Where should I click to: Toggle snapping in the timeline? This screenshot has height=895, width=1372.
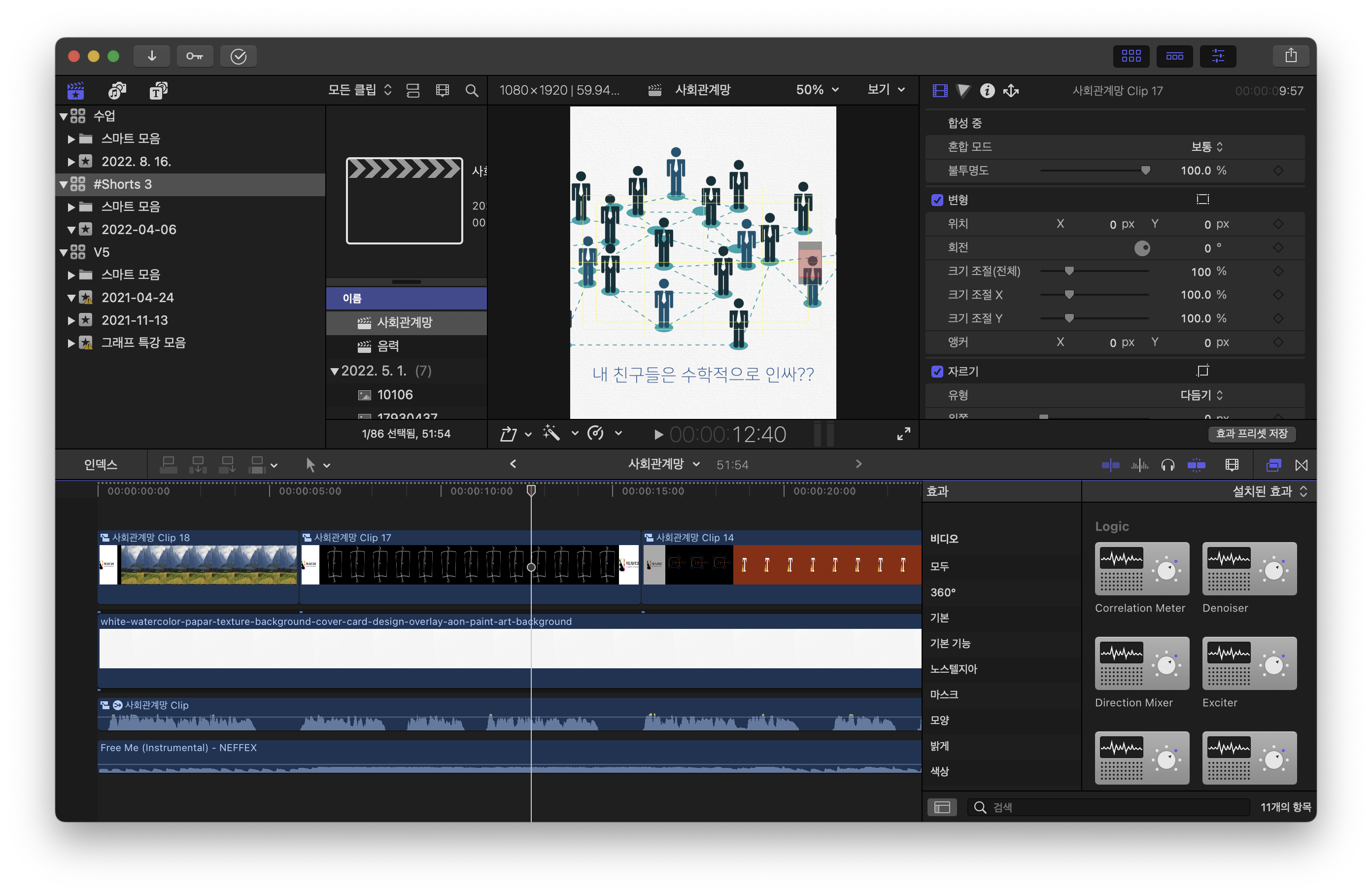1196,465
